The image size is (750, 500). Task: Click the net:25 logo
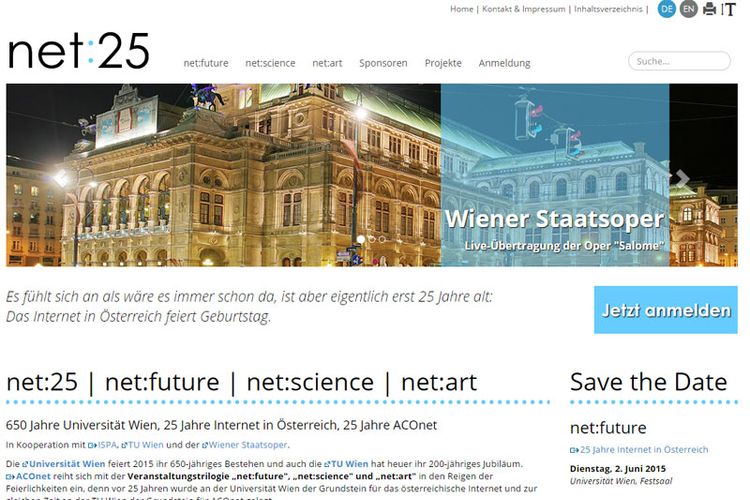pos(78,51)
